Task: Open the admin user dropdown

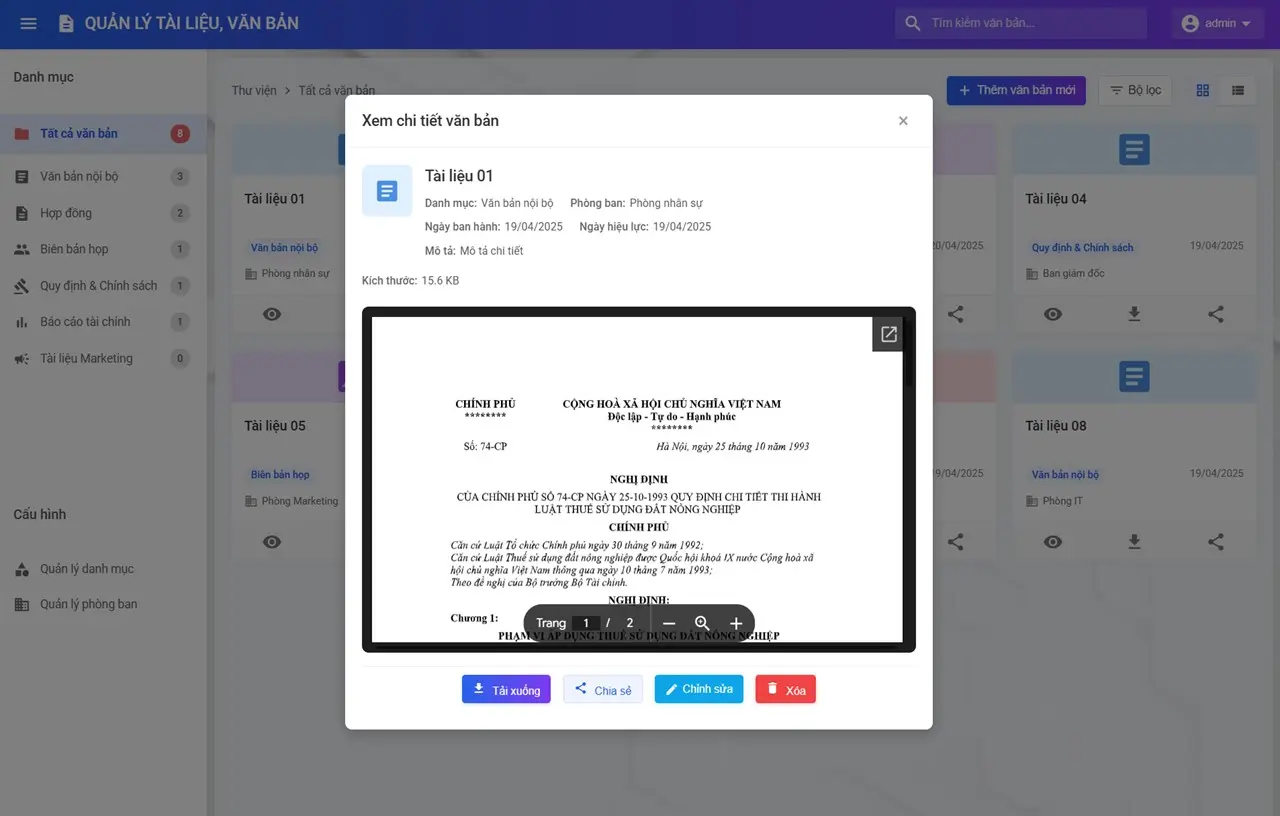Action: coord(1216,23)
